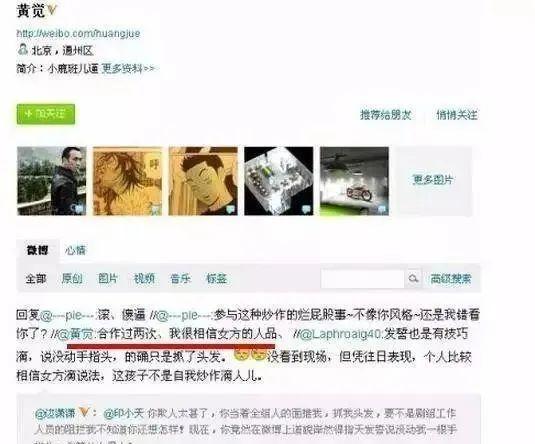Click the post search input field
Viewport: 535px width, 444px height.
click(363, 278)
